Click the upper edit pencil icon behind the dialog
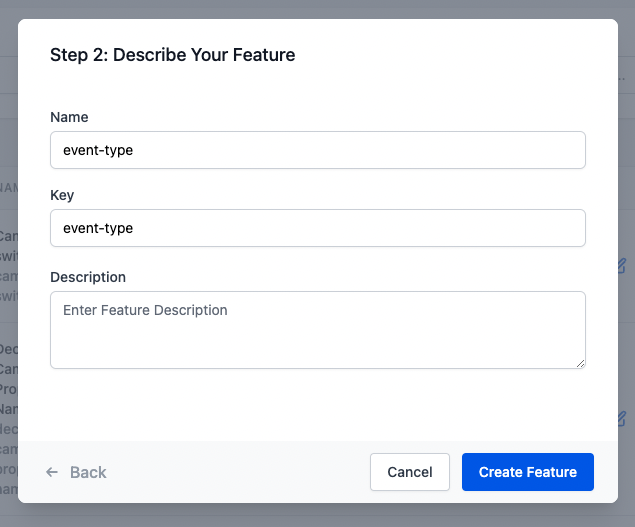 pyautogui.click(x=621, y=266)
